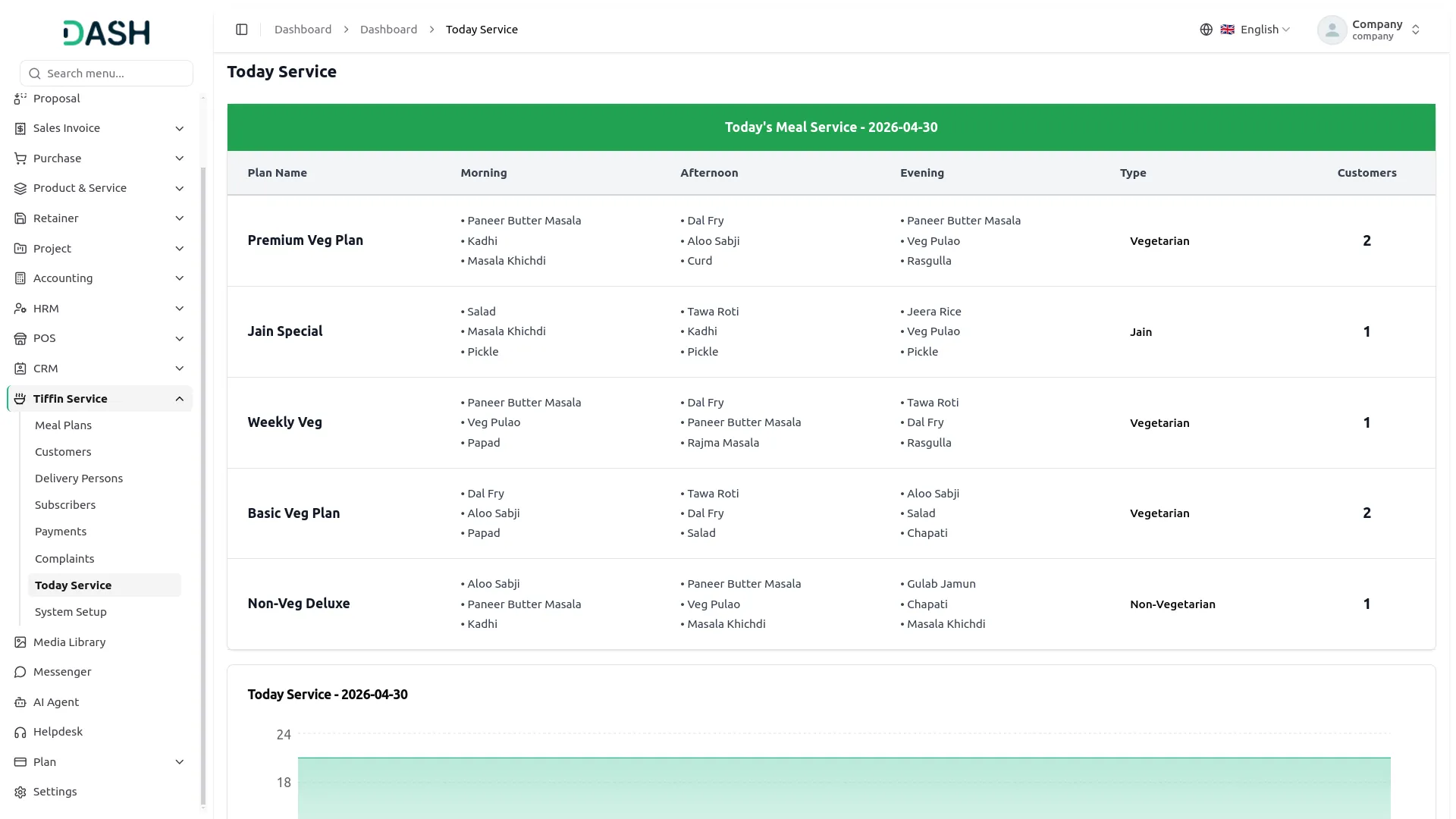Expand the CRM menu chevron
Screen dimensions: 1456x819
tap(180, 369)
